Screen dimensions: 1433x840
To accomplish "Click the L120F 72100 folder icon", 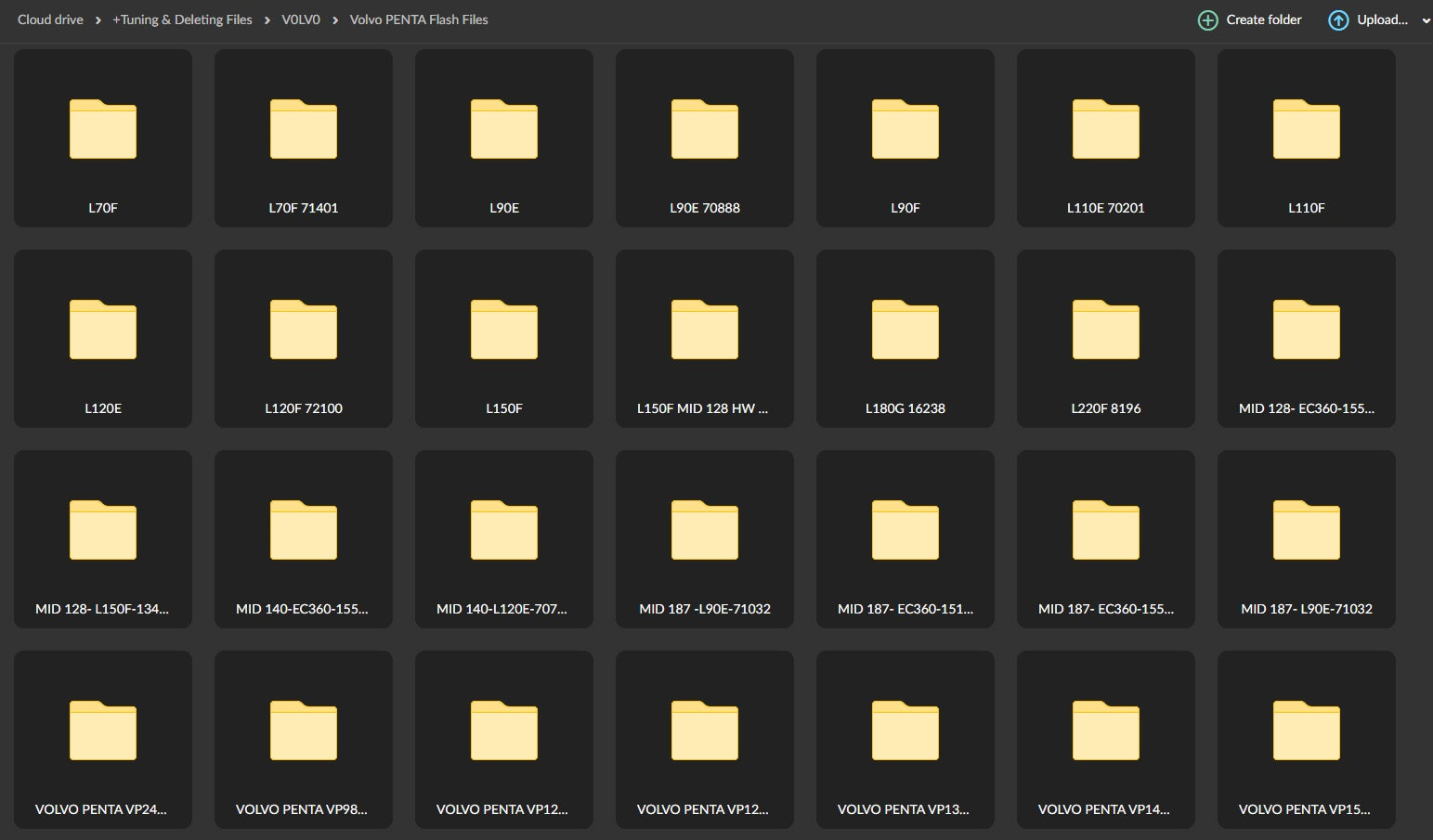I will pos(304,330).
